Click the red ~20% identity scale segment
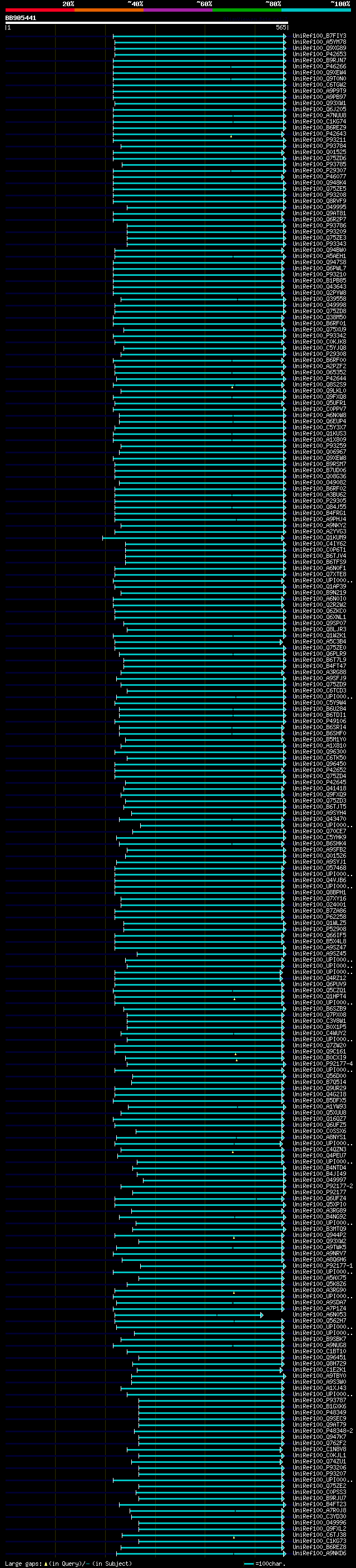 point(40,10)
